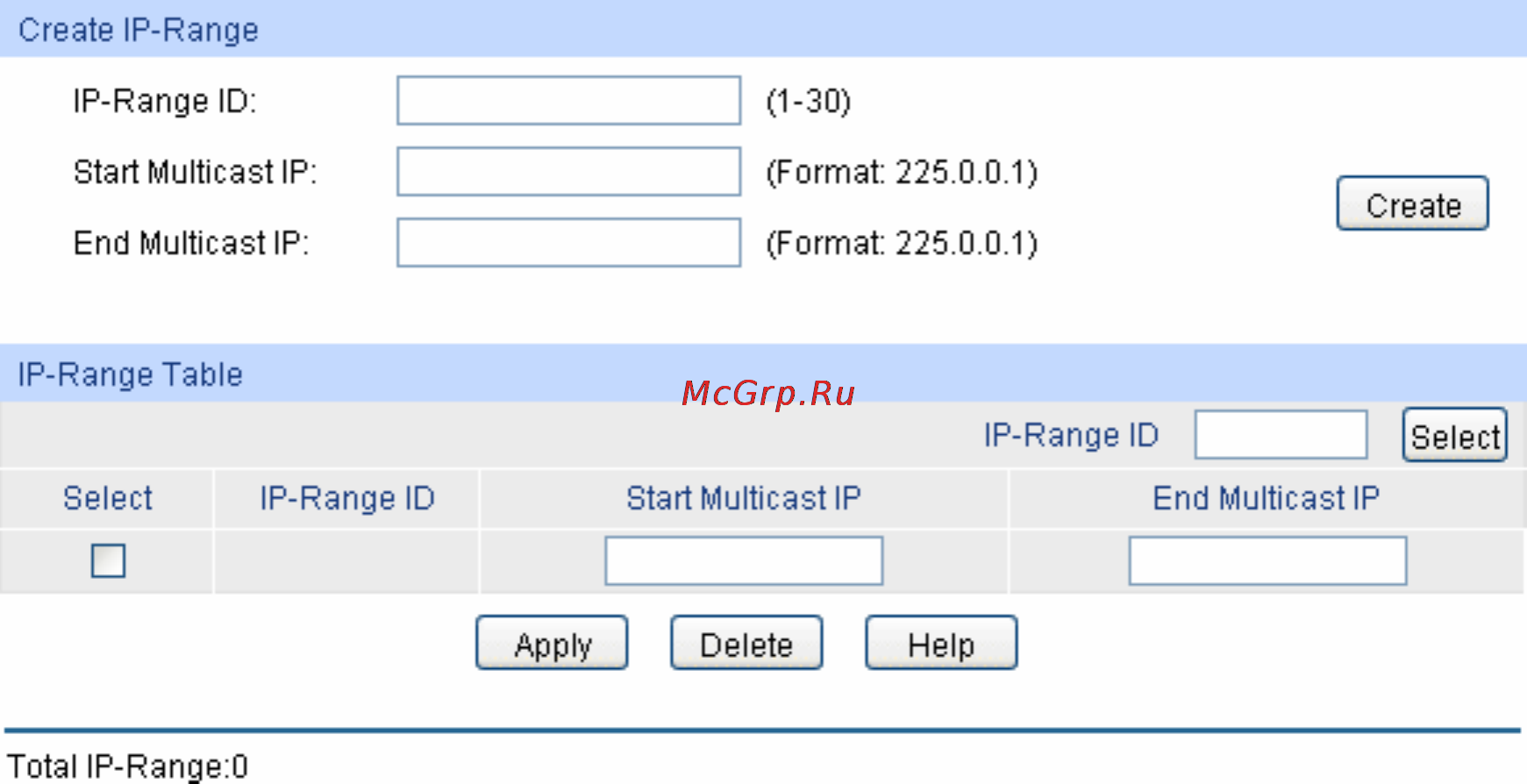Click the Create IP-Range section title
1527x784 pixels.
(x=139, y=30)
